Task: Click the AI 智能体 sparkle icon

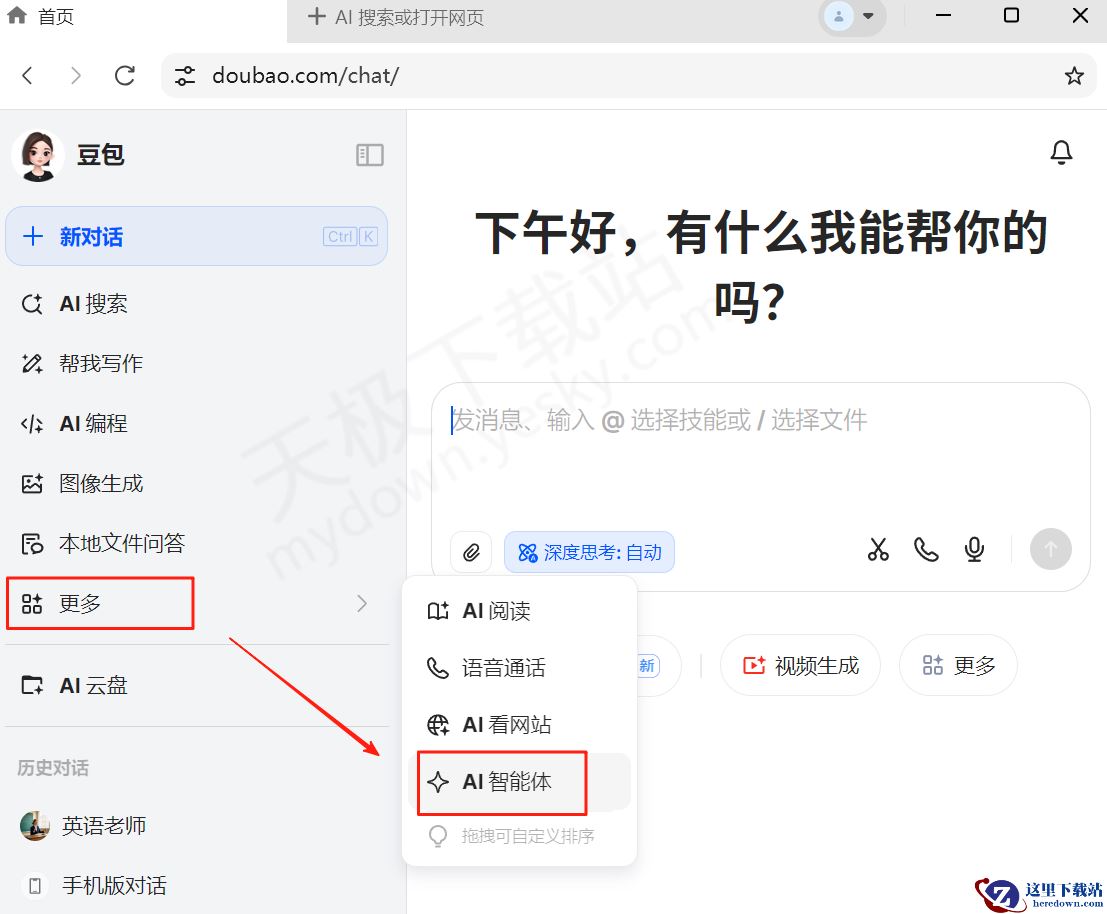Action: tap(438, 782)
